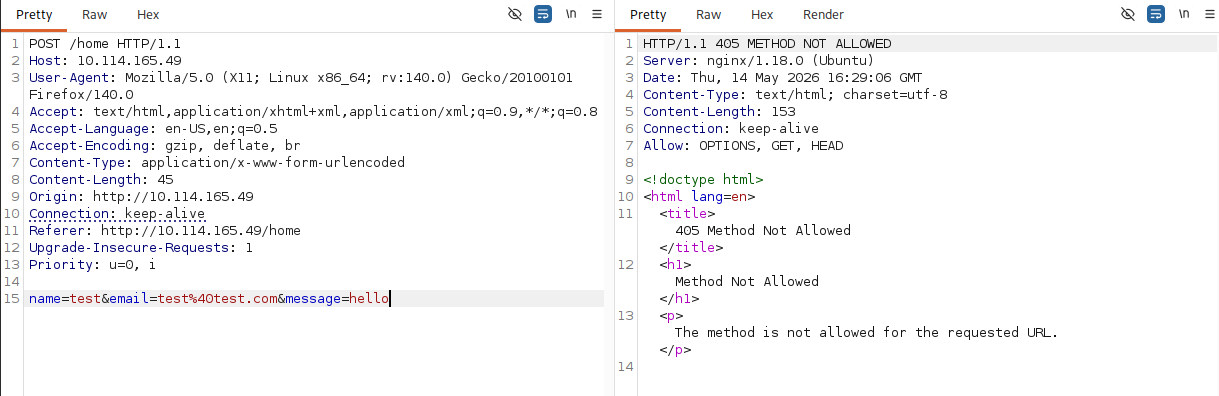Image resolution: width=1219 pixels, height=396 pixels.
Task: Click the crossed-out eye icon in response pane
Action: click(x=1128, y=14)
